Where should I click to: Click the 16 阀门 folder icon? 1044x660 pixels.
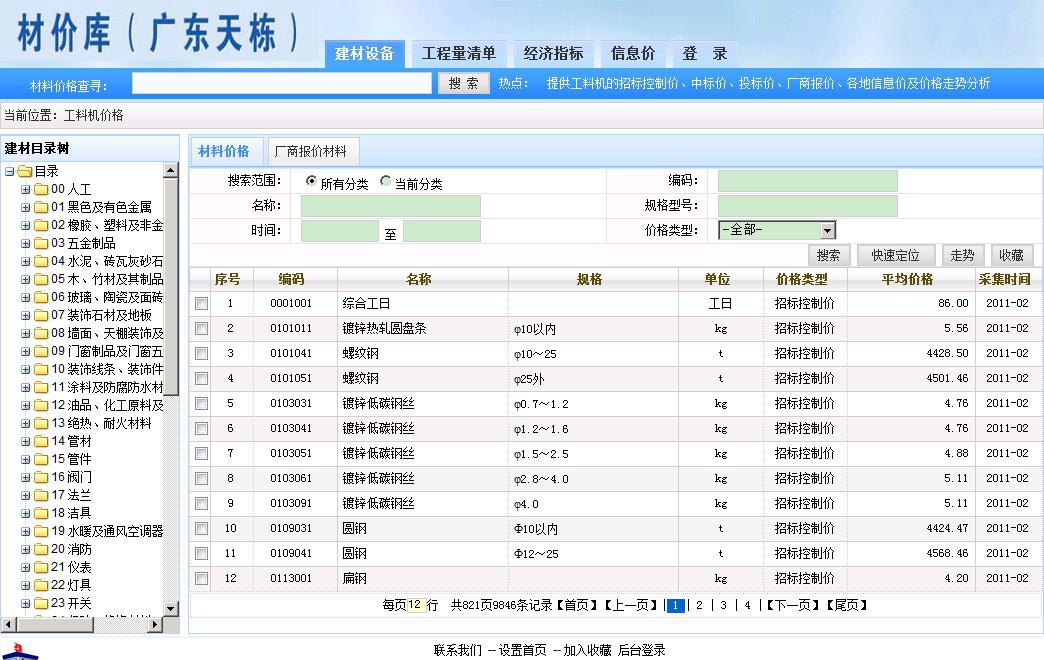click(x=41, y=477)
